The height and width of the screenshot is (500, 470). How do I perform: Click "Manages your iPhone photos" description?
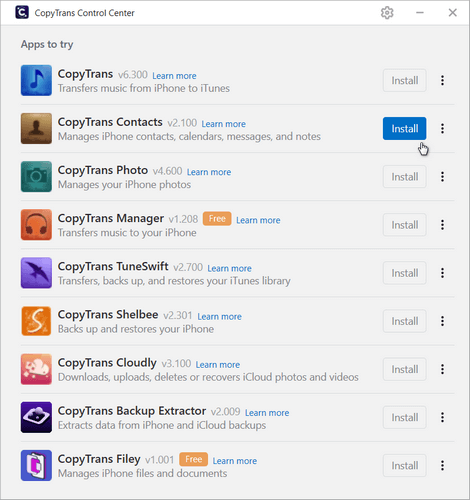(124, 185)
